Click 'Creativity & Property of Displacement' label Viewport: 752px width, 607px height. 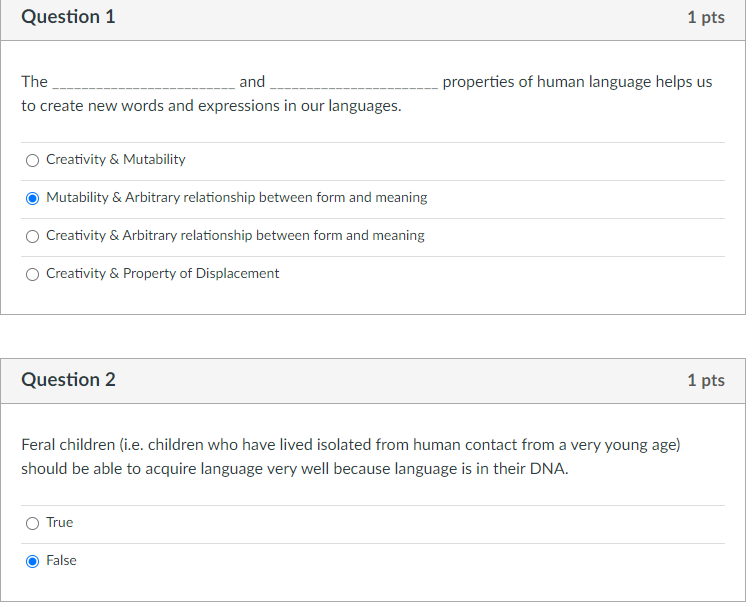tap(163, 273)
